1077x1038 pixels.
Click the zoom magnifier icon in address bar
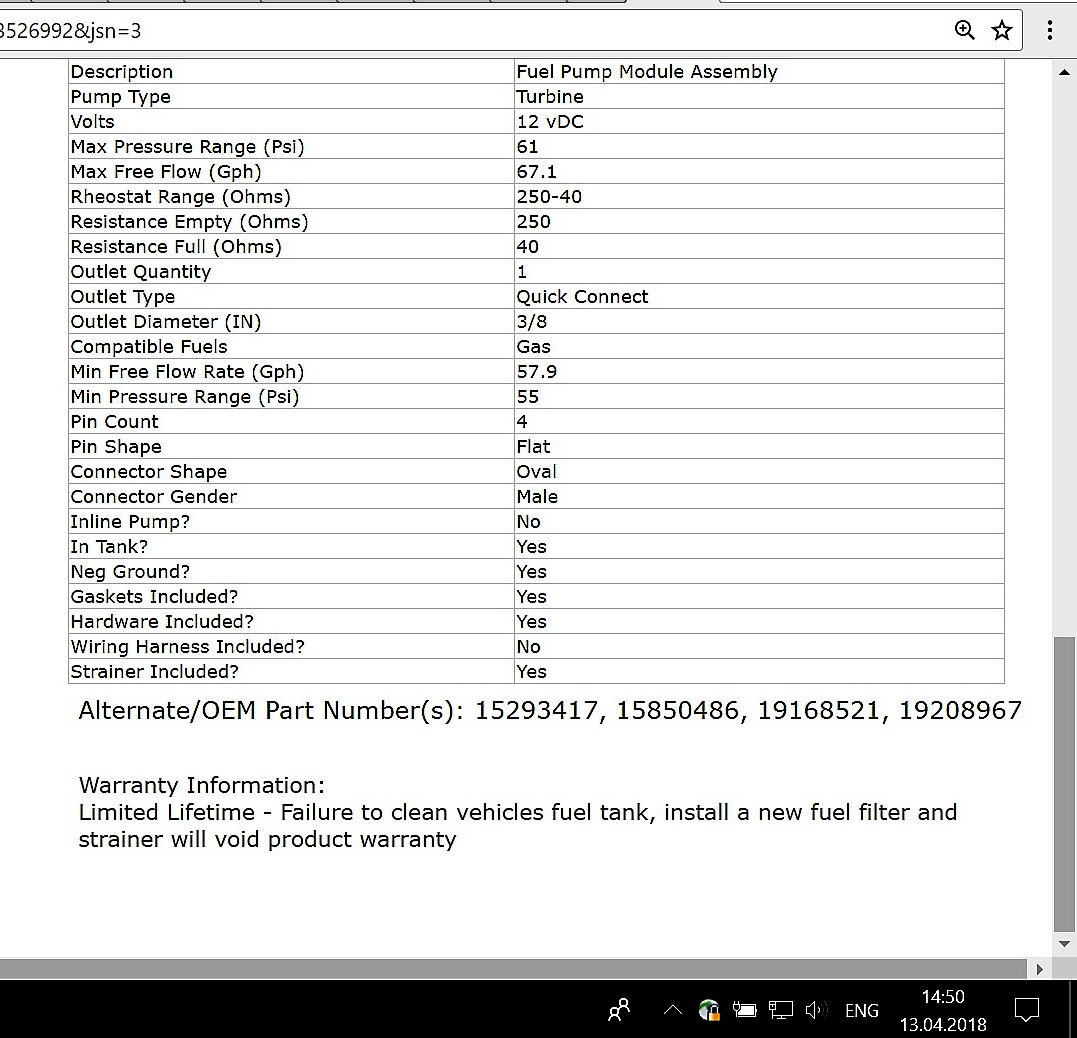[x=965, y=30]
